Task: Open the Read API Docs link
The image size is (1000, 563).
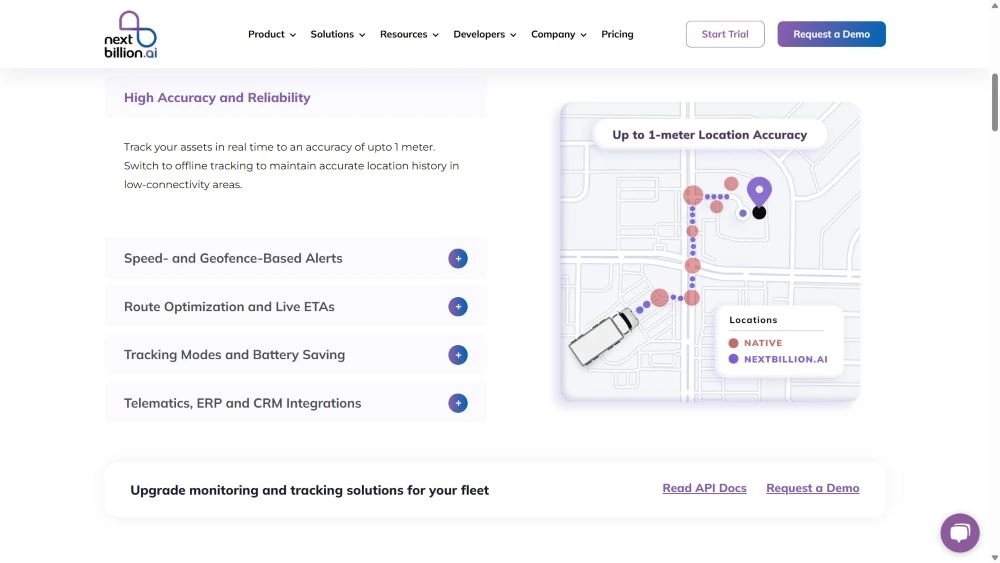Action: coord(704,488)
